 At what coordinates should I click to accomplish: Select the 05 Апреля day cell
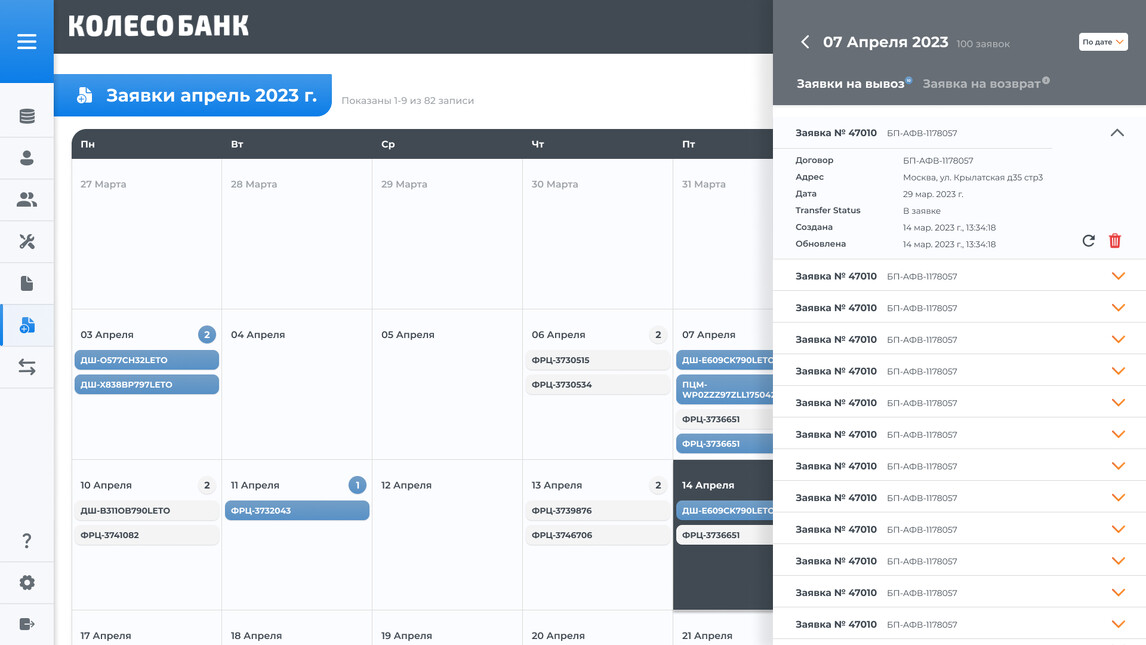point(447,384)
